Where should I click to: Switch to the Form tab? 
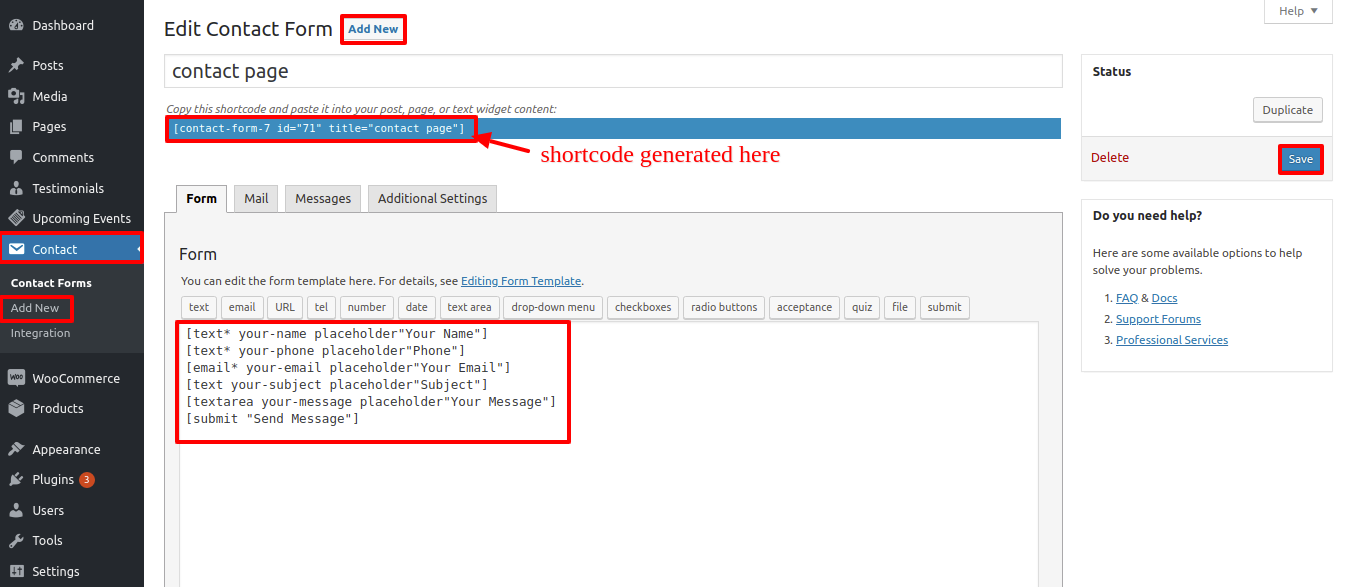pyautogui.click(x=201, y=198)
